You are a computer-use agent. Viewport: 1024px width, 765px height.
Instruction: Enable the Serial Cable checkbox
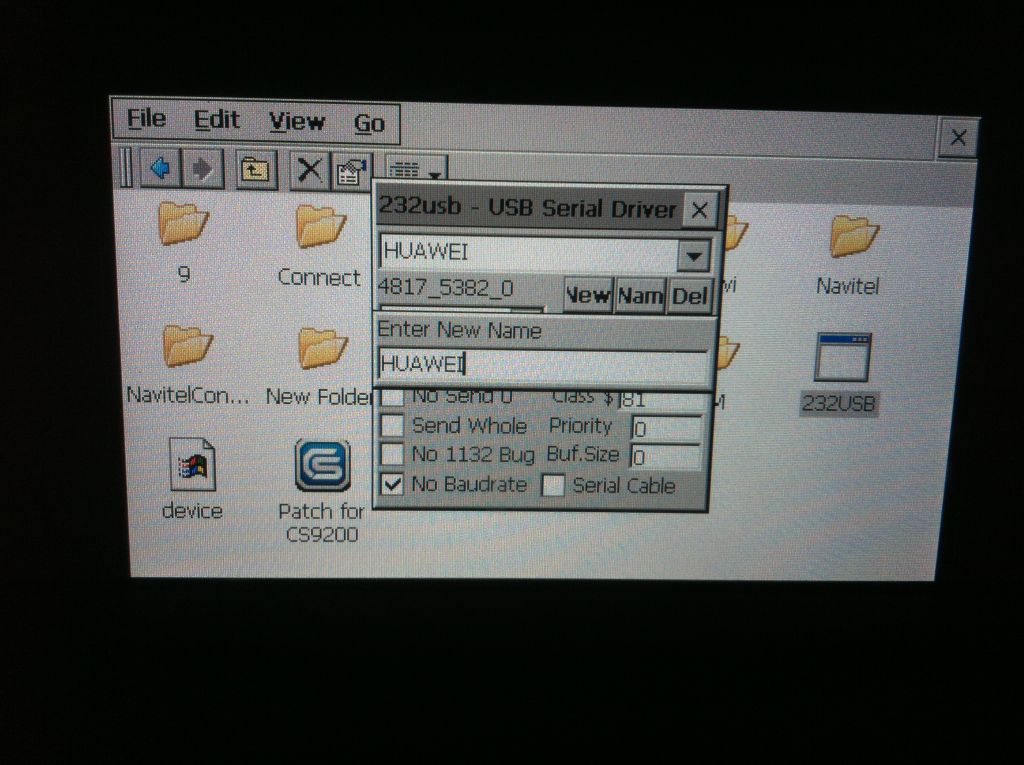coord(553,485)
